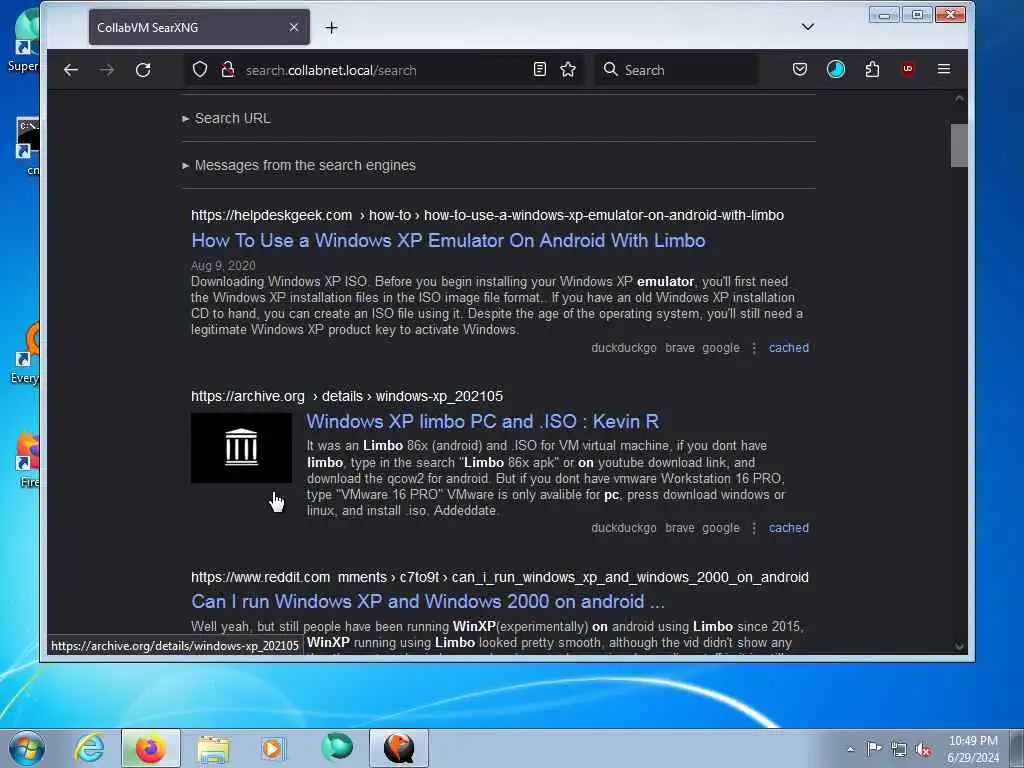The height and width of the screenshot is (768, 1024).
Task: Open Windows Media Player from the taskbar
Action: pyautogui.click(x=274, y=748)
